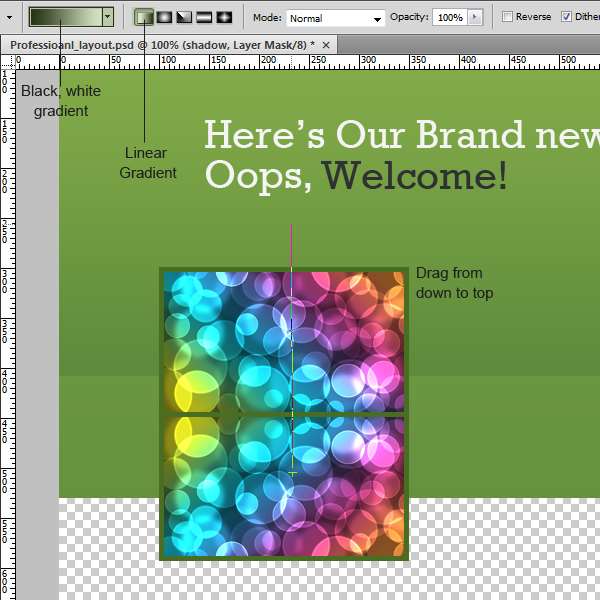Switch to the Professioanl_layout.psd document tab
Screen dimensions: 600x600
160,45
